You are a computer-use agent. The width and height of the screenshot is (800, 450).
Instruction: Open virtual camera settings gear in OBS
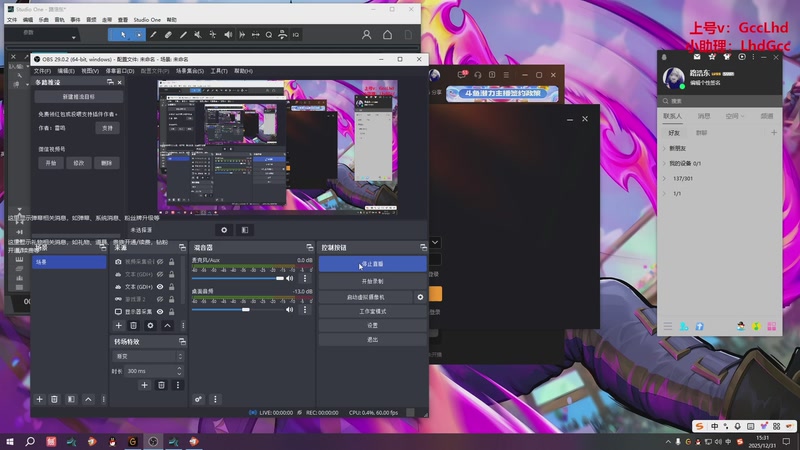click(420, 297)
